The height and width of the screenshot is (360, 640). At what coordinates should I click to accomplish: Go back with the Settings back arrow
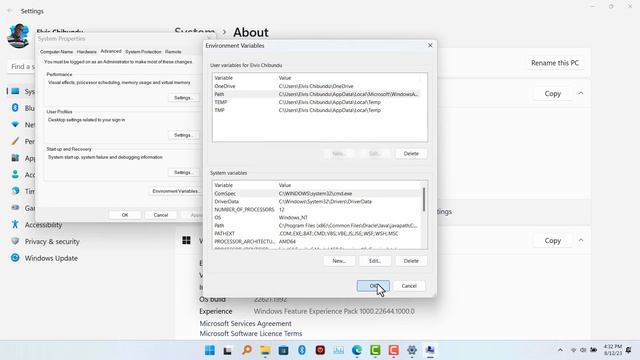click(10, 11)
